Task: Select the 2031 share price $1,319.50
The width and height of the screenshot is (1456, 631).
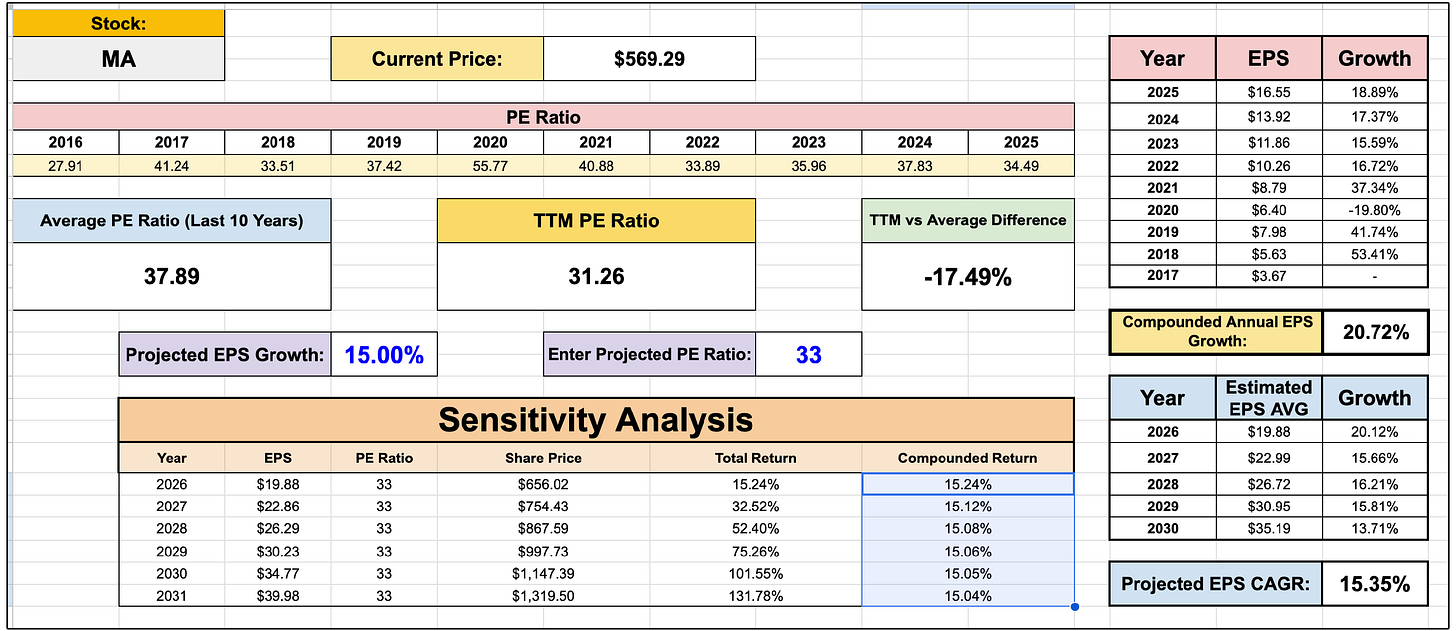Action: [543, 595]
